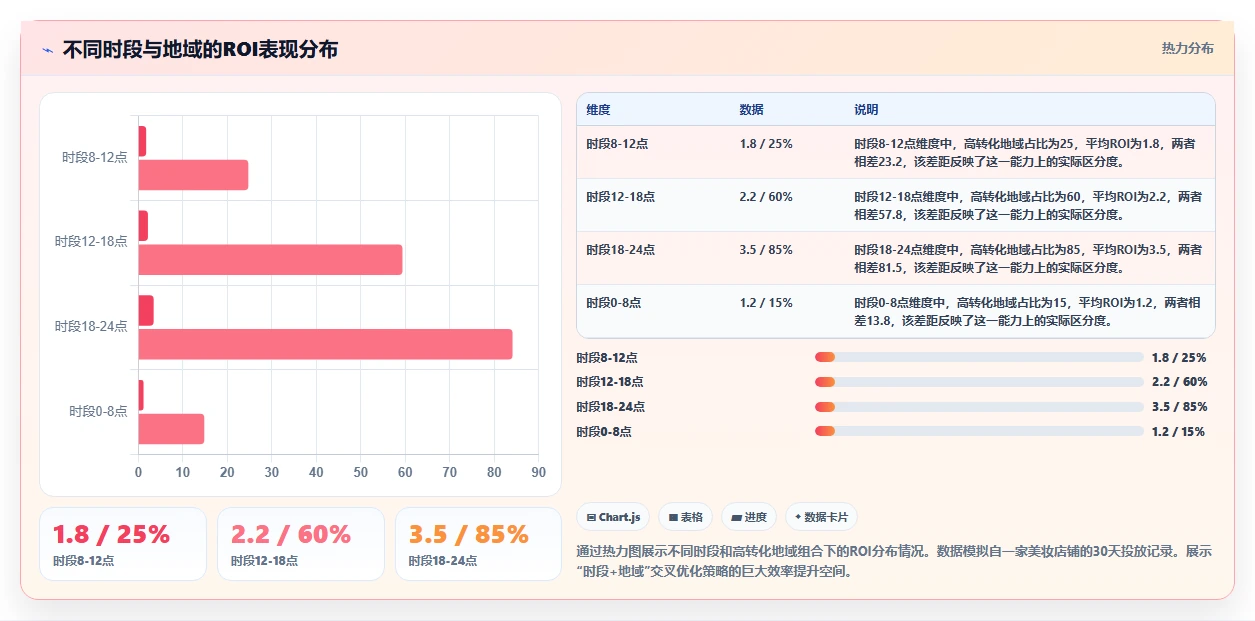
Task: Click the description mentioning 两者相差81.5
Action: (x=1028, y=258)
